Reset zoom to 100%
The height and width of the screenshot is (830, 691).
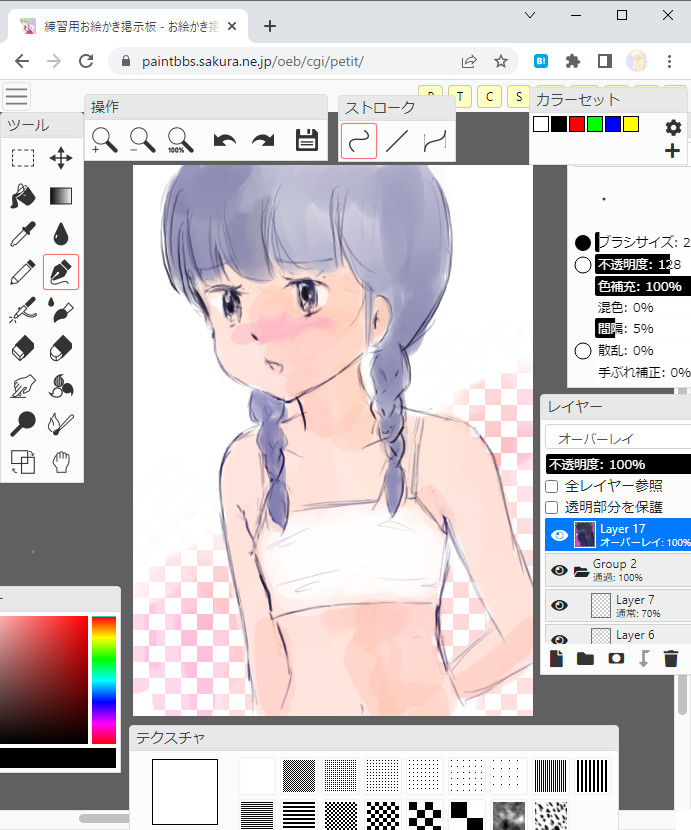[x=181, y=141]
